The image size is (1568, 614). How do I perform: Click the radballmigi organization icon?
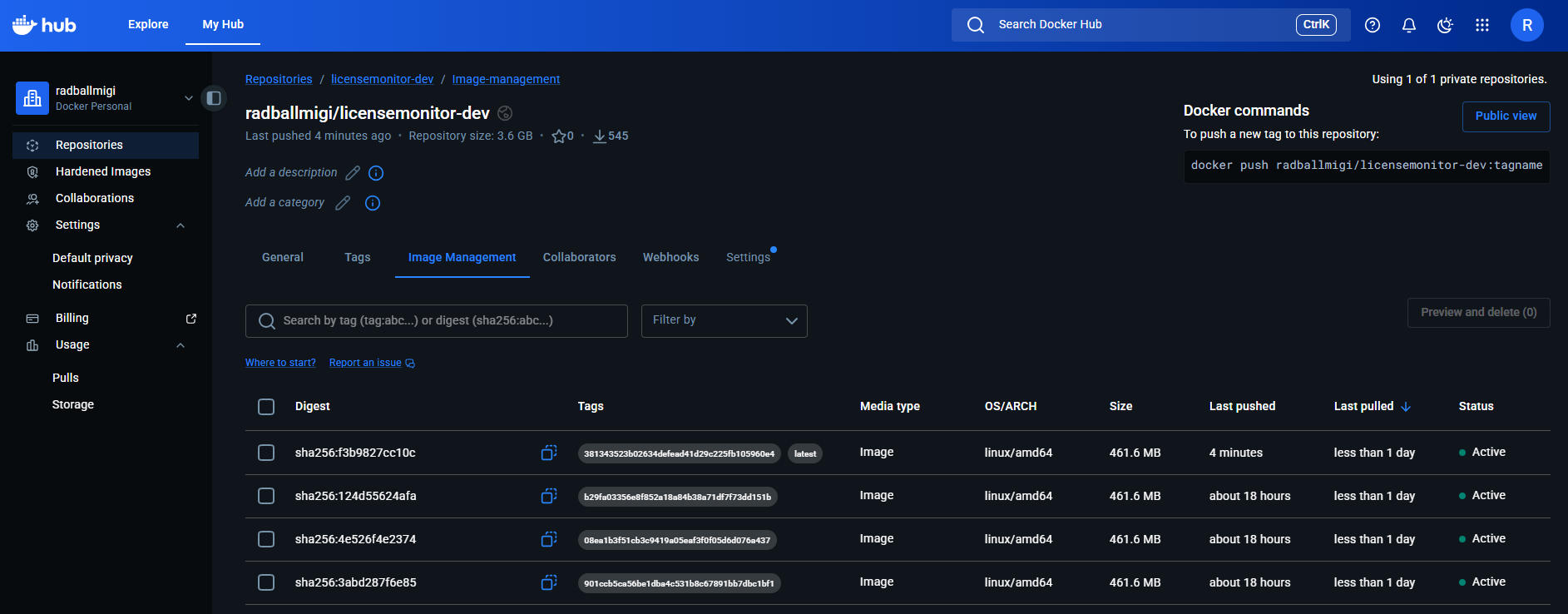click(32, 98)
